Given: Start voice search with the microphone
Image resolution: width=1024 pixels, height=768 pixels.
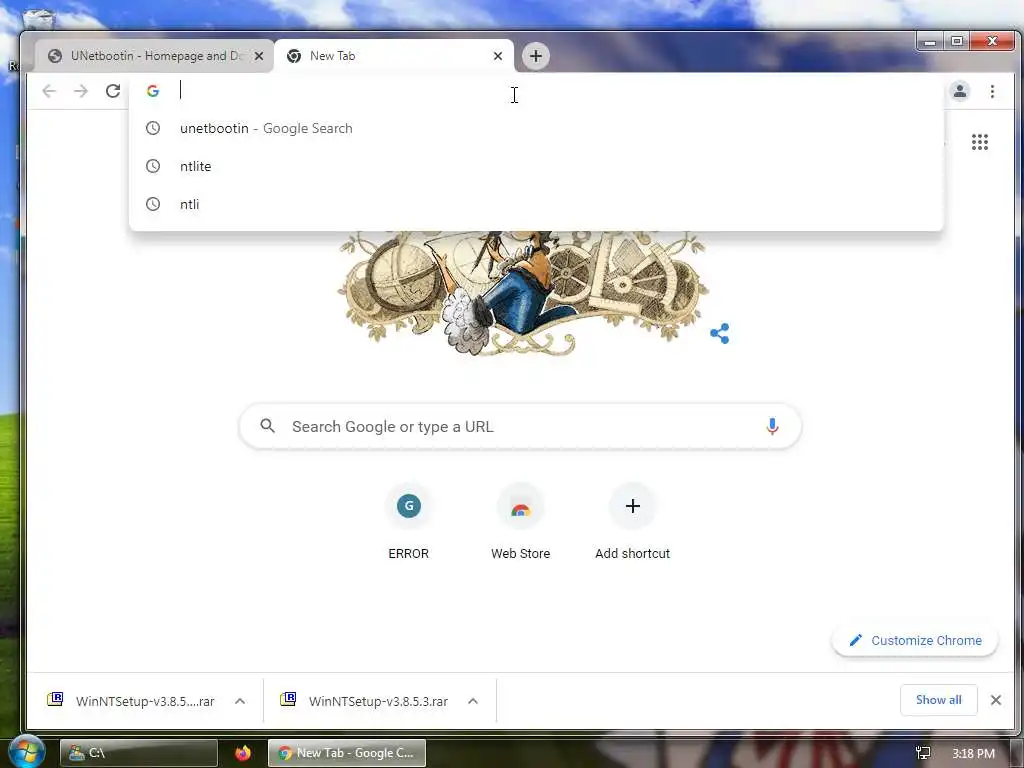Looking at the screenshot, I should coord(772,426).
